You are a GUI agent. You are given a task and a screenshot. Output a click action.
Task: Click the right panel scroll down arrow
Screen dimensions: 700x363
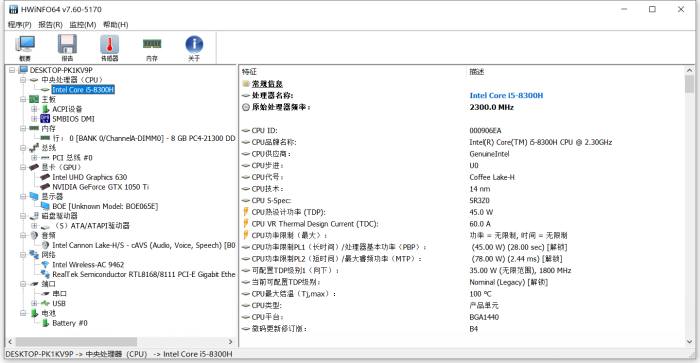pos(689,342)
